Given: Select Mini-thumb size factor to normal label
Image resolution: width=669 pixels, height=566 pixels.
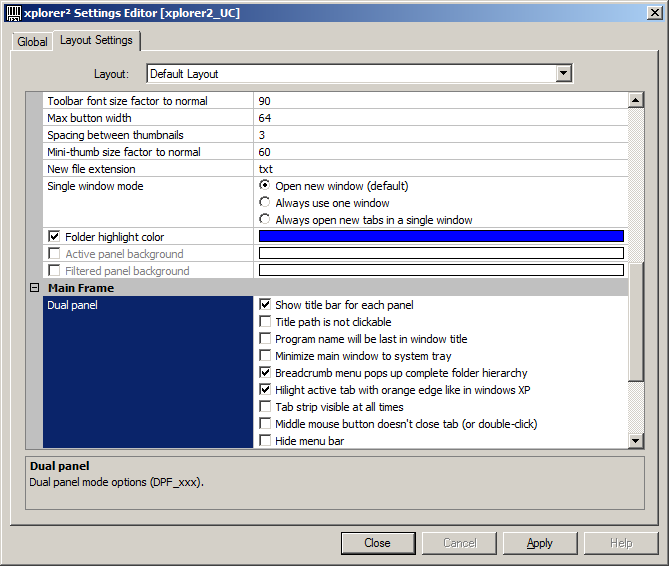Looking at the screenshot, I should (124, 152).
